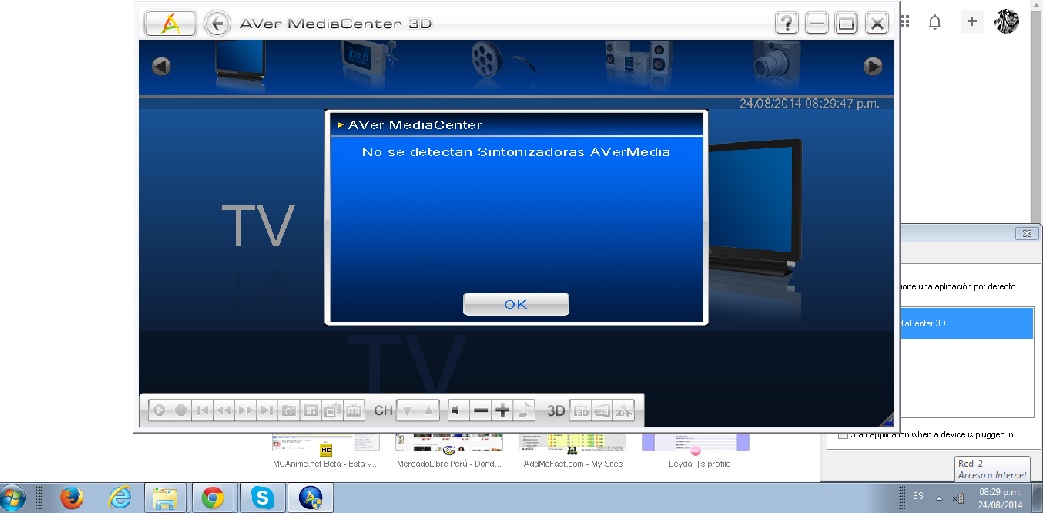1043x513 pixels.
Task: Launch Internet Explorer from the taskbar
Action: point(120,498)
